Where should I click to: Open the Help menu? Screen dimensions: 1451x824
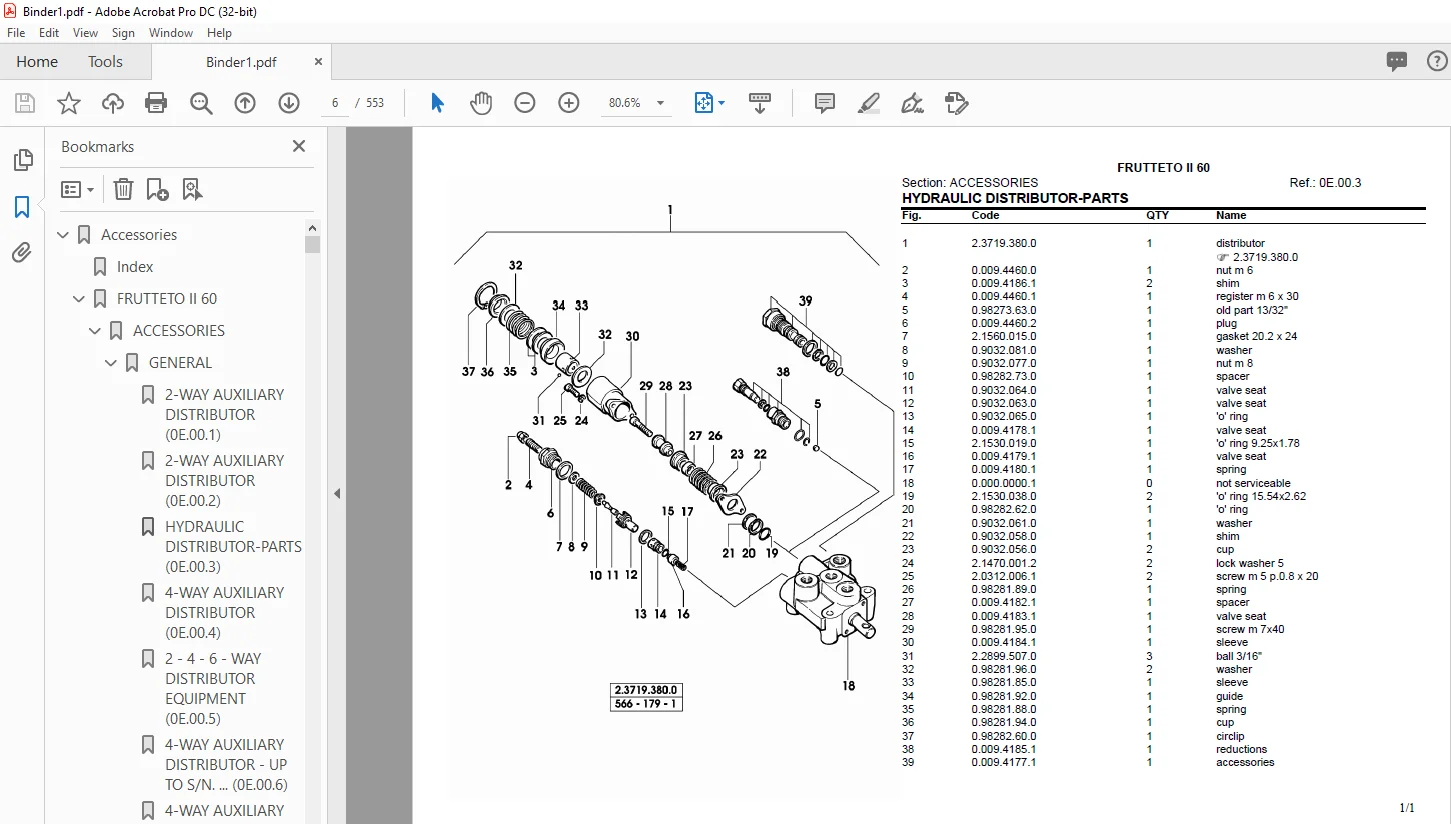(x=217, y=33)
